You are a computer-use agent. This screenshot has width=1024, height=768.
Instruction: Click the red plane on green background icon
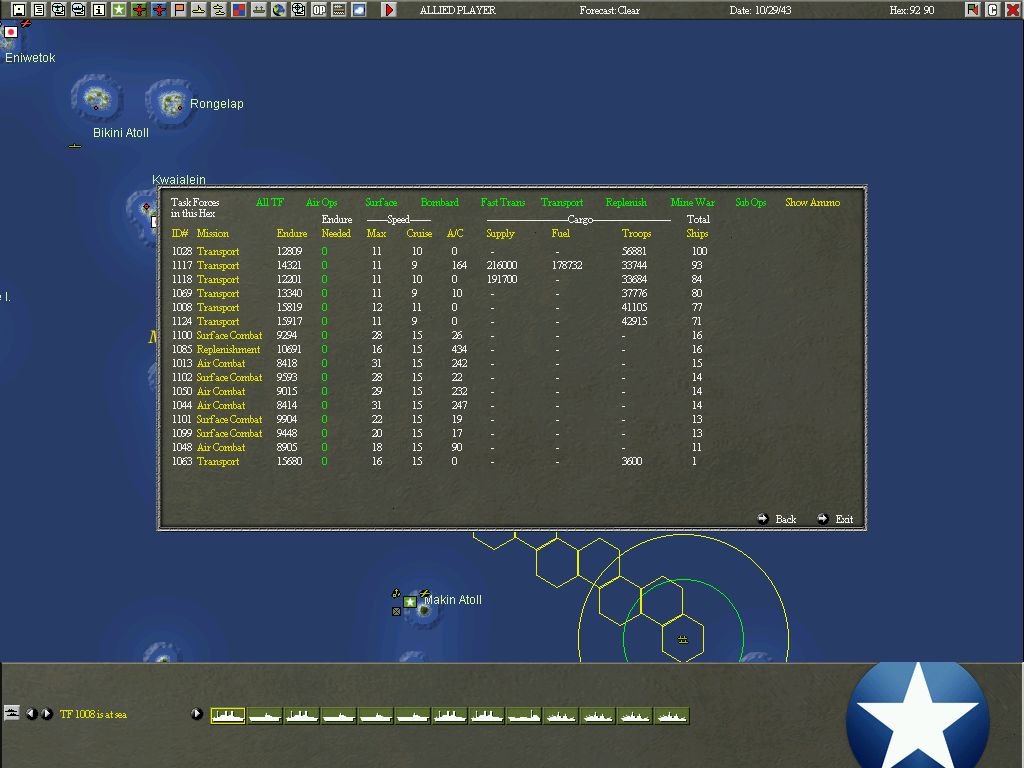(x=138, y=10)
